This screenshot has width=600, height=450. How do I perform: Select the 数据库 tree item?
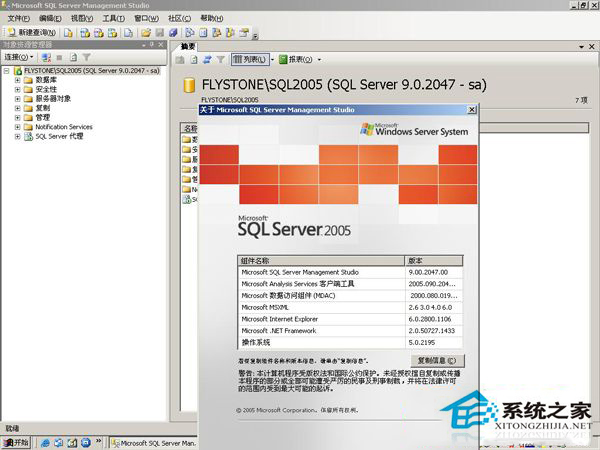[x=46, y=80]
